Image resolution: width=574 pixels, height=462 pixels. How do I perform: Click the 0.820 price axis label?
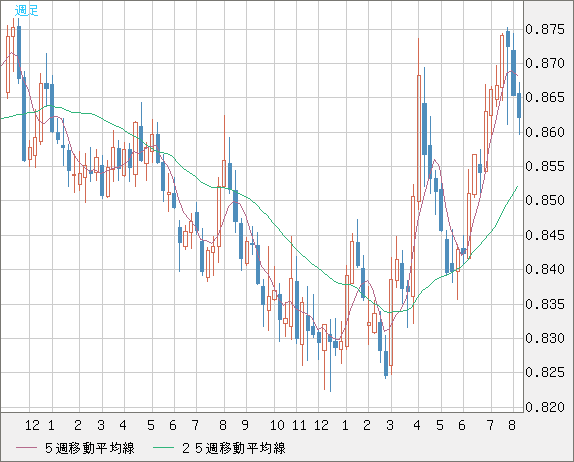(x=545, y=407)
